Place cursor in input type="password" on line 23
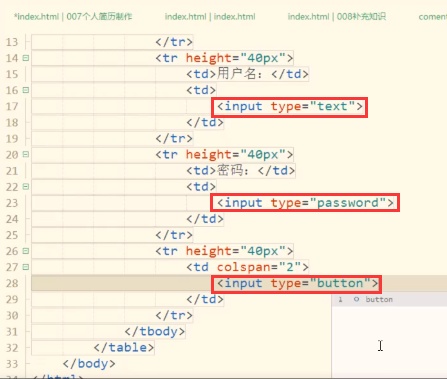This screenshot has height=379, width=447. tap(305, 203)
